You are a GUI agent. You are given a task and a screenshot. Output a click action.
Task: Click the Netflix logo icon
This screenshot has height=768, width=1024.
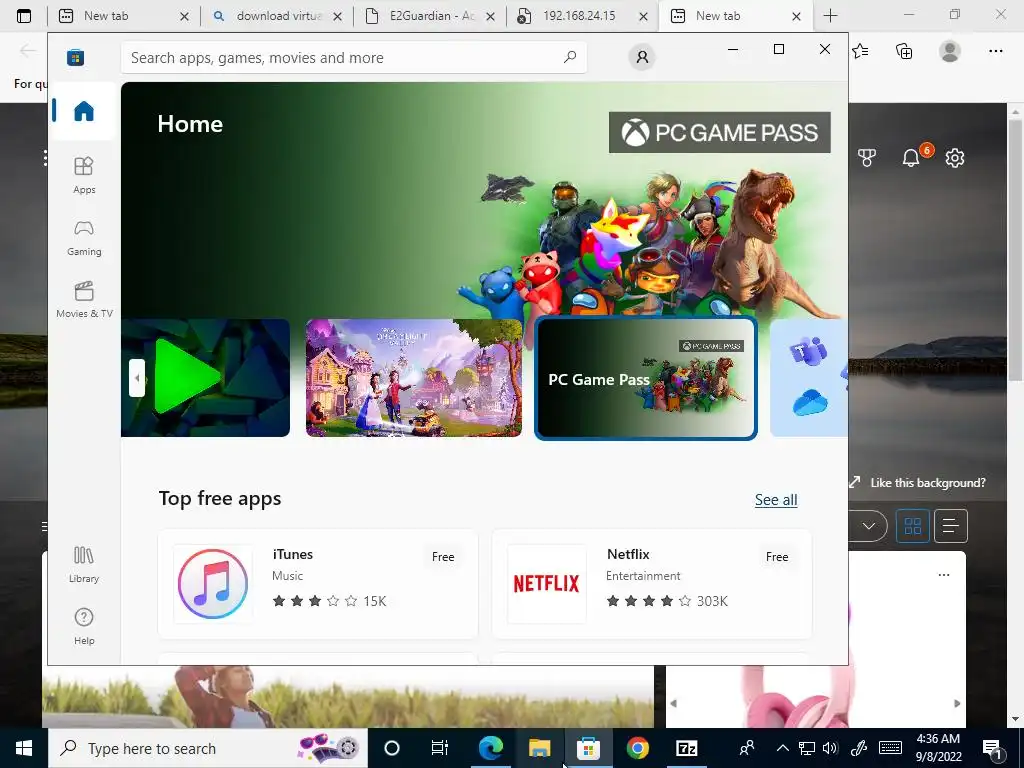tap(547, 584)
